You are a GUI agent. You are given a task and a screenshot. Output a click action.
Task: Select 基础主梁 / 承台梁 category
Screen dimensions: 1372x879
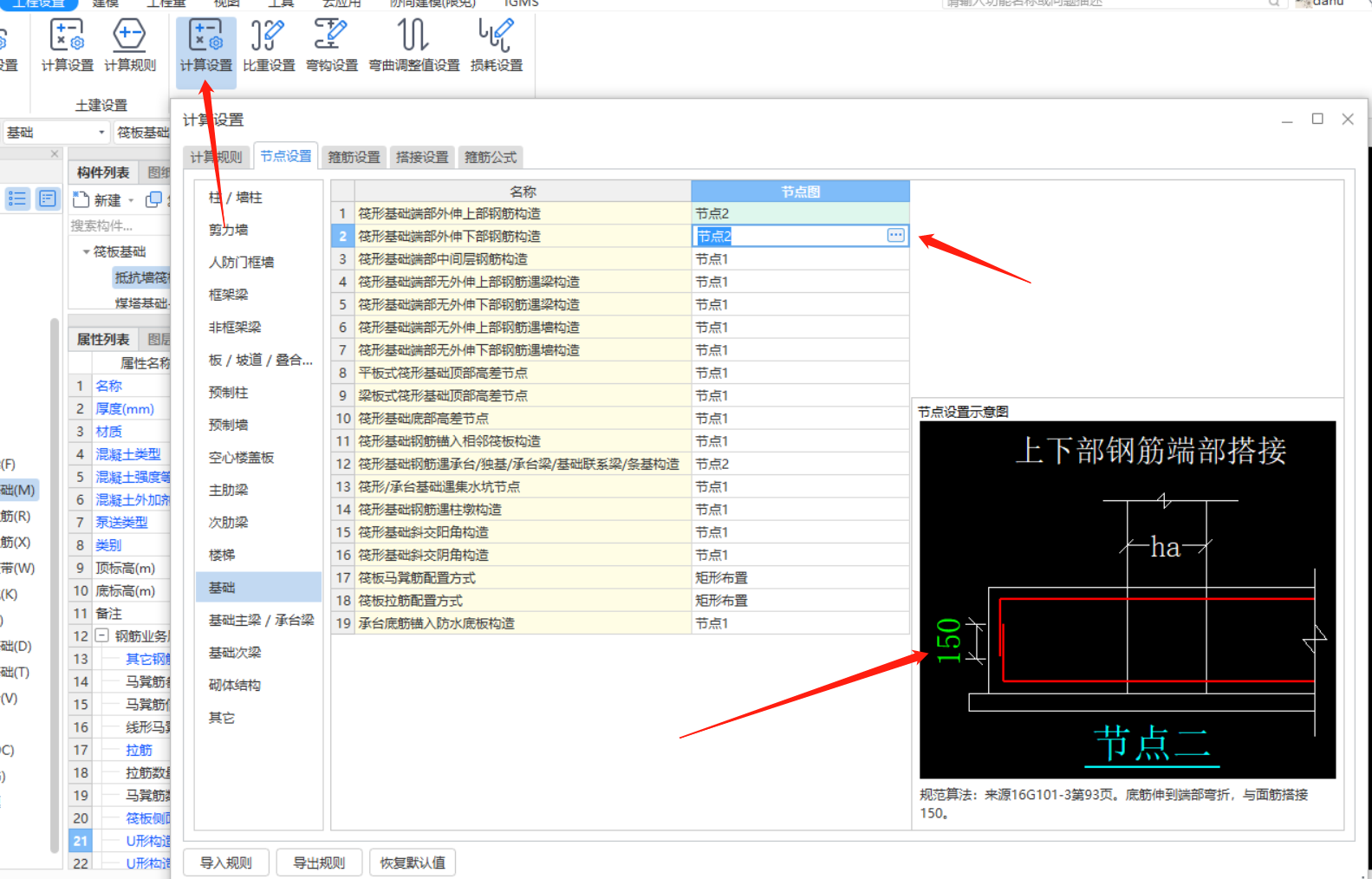pos(261,620)
